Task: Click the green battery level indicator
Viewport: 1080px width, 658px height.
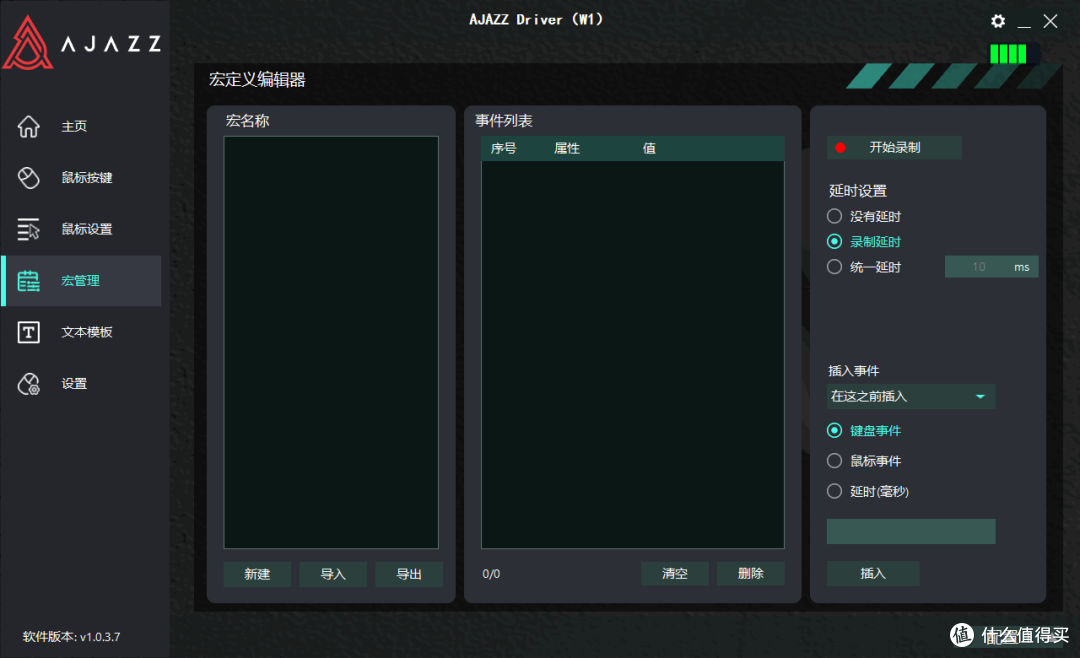Action: coord(1008,54)
